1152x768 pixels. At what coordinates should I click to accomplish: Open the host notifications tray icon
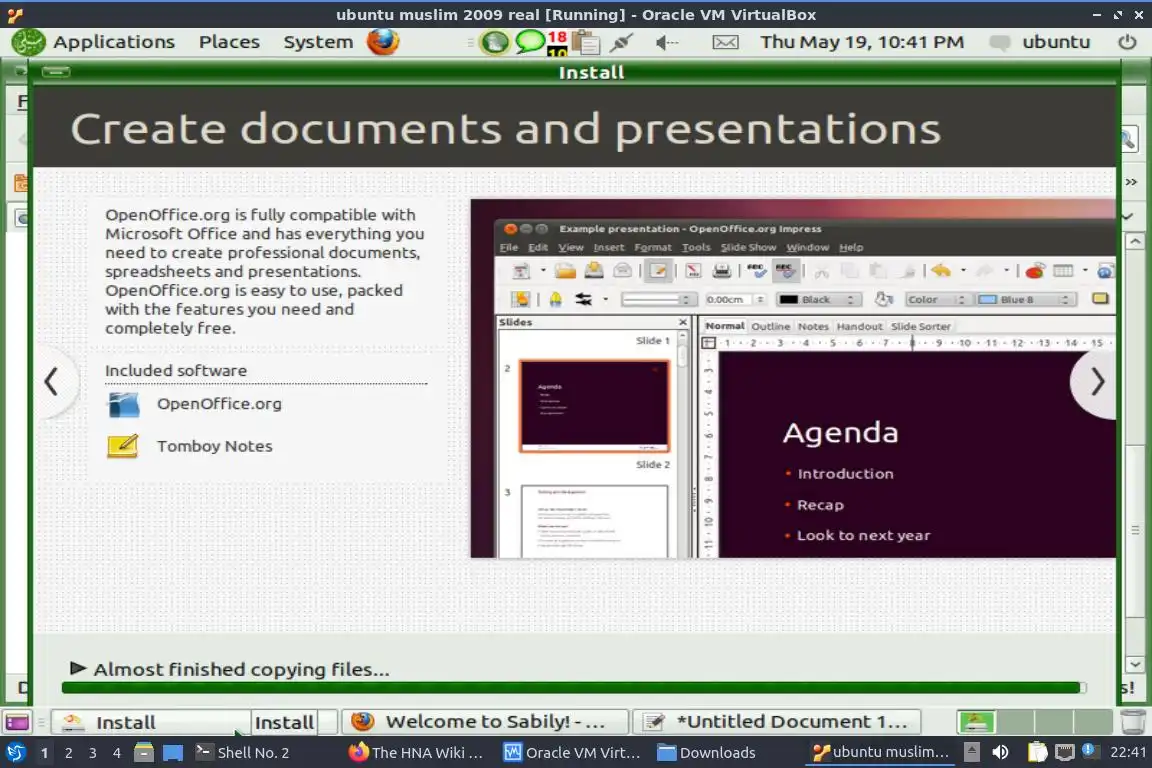1089,751
